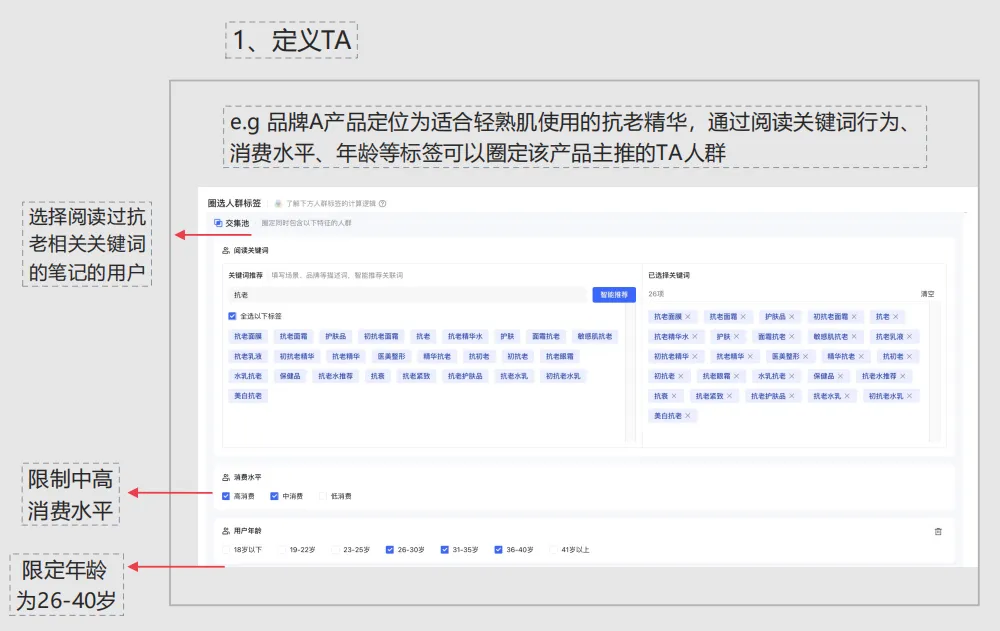Remove 保健品 selected keyword via its × icon
1000x631 pixels.
coord(840,376)
